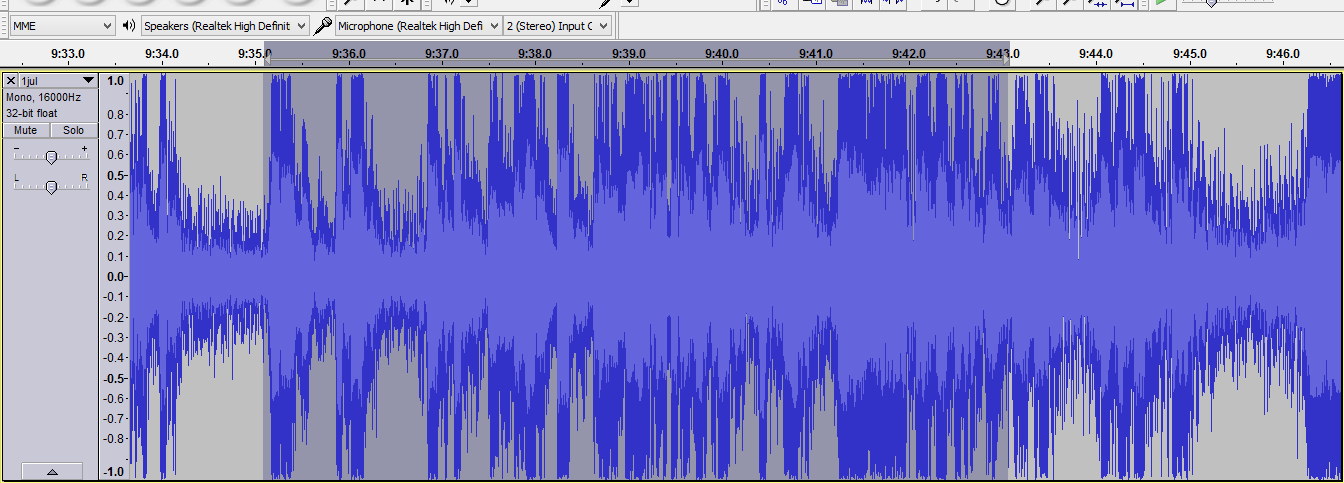Click timeline ruler at 9:44.0
Image resolution: width=1344 pixels, height=483 pixels.
click(x=1096, y=53)
